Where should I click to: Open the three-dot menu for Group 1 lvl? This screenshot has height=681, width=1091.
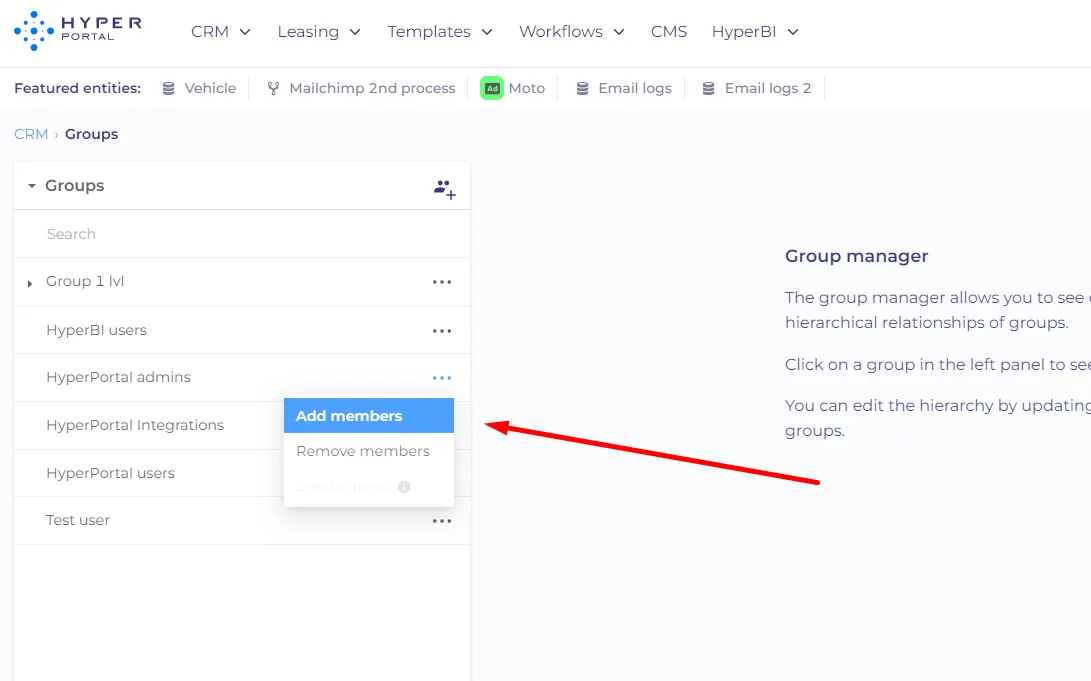[442, 282]
